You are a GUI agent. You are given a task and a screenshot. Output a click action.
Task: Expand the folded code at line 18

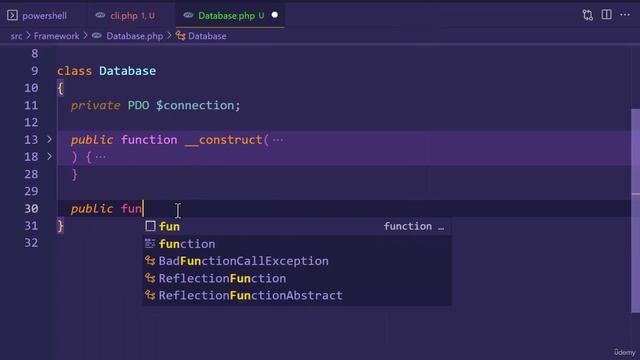tap(49, 156)
